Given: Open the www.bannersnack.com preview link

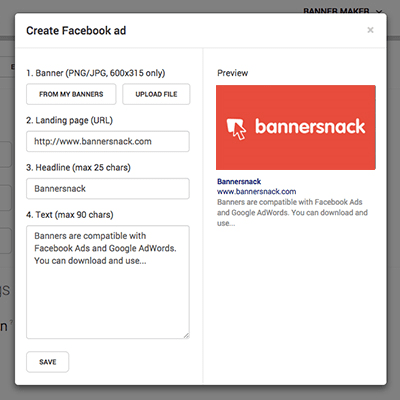Looking at the screenshot, I should click(256, 192).
